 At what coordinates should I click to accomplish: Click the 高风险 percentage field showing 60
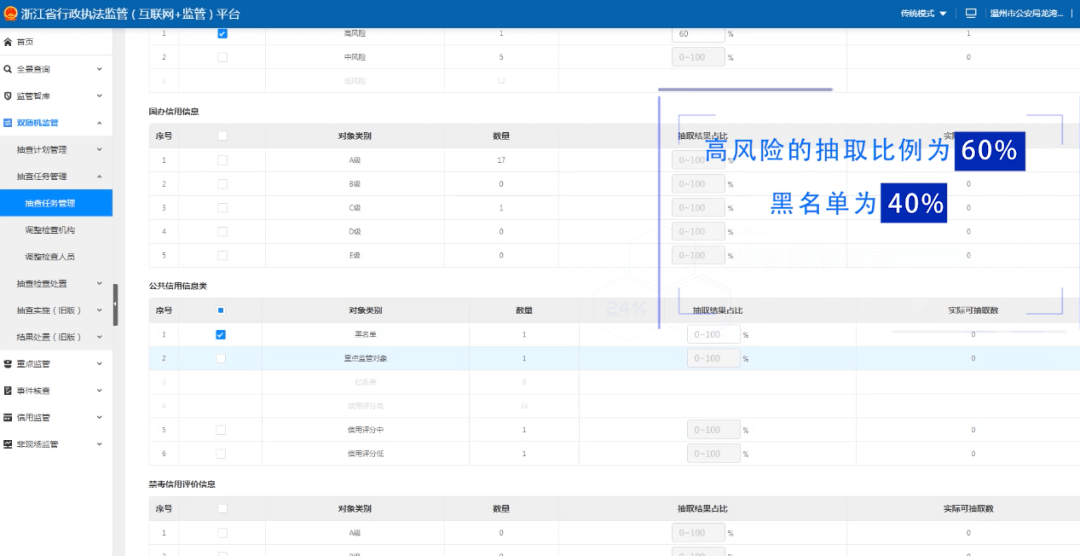click(x=698, y=34)
